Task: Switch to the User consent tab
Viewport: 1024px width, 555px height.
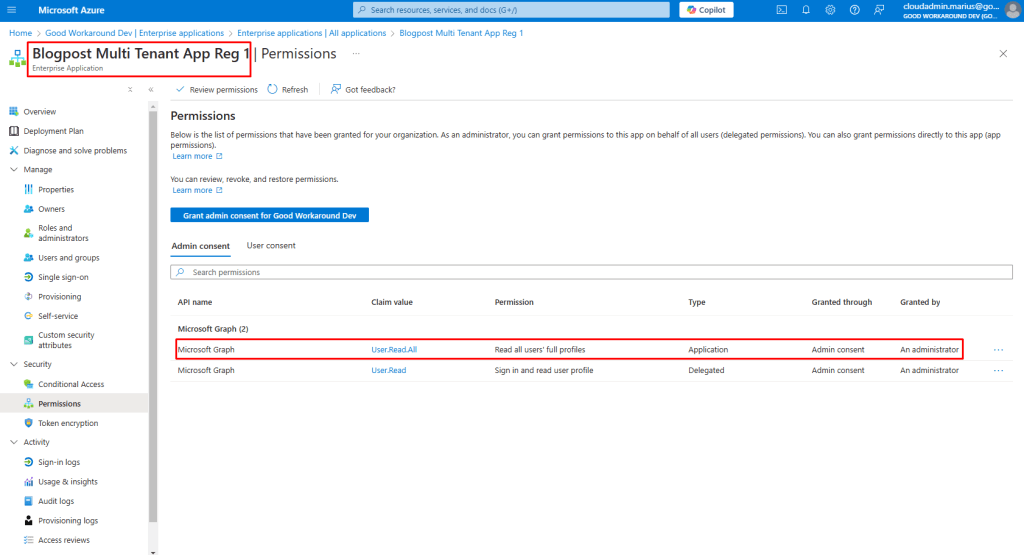Action: [x=271, y=246]
